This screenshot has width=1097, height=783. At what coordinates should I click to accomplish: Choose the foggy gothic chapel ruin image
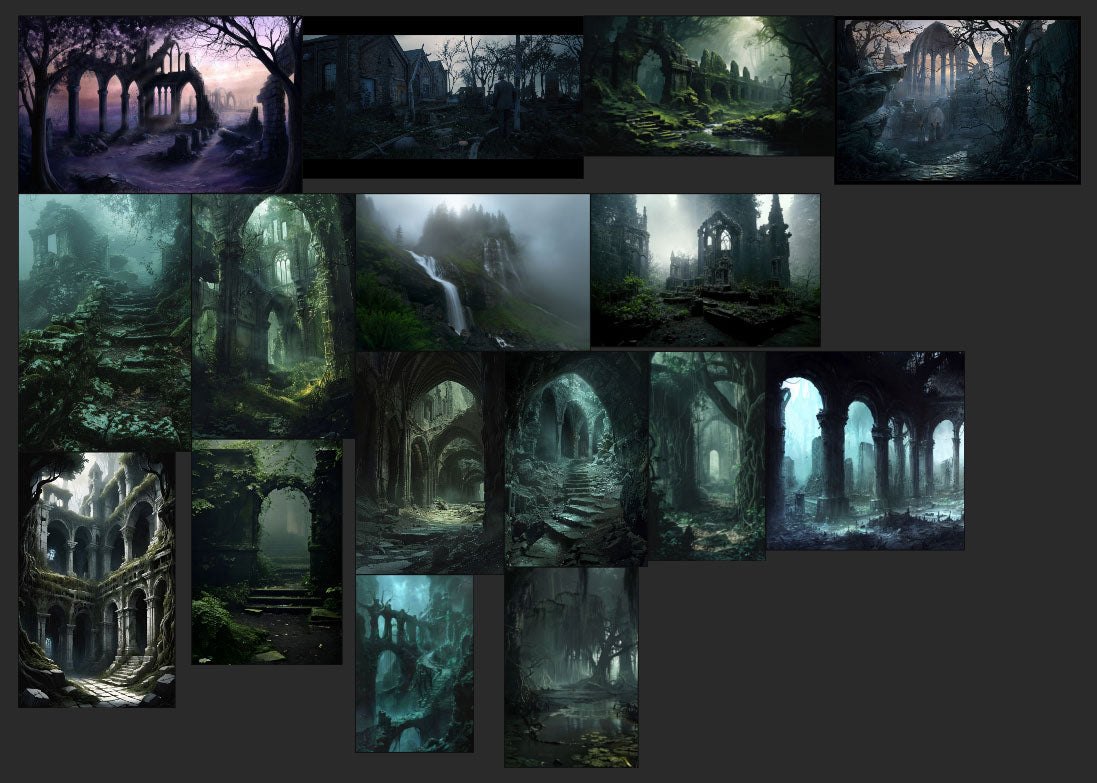click(x=705, y=270)
